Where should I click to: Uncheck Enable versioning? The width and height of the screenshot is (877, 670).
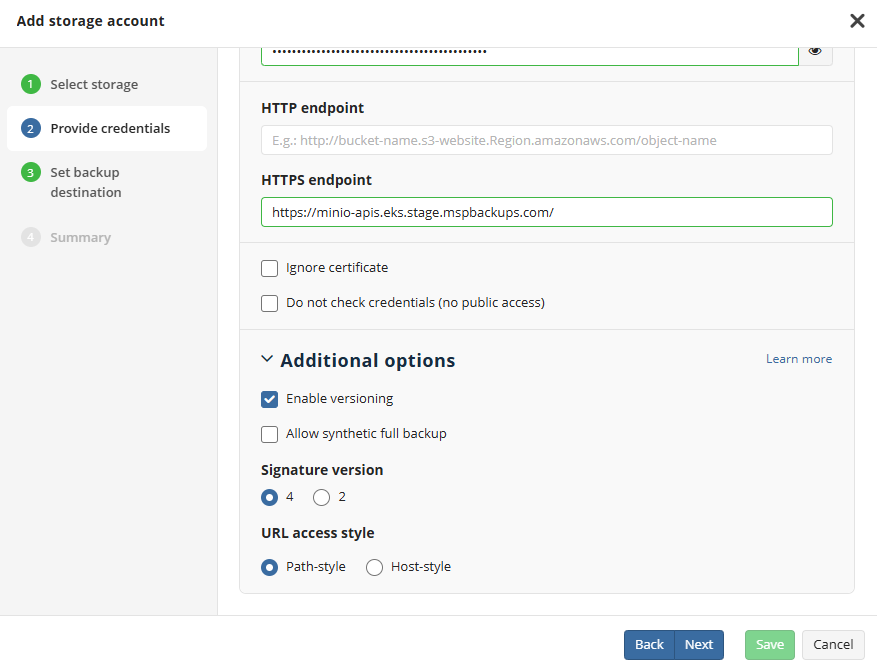(x=270, y=399)
